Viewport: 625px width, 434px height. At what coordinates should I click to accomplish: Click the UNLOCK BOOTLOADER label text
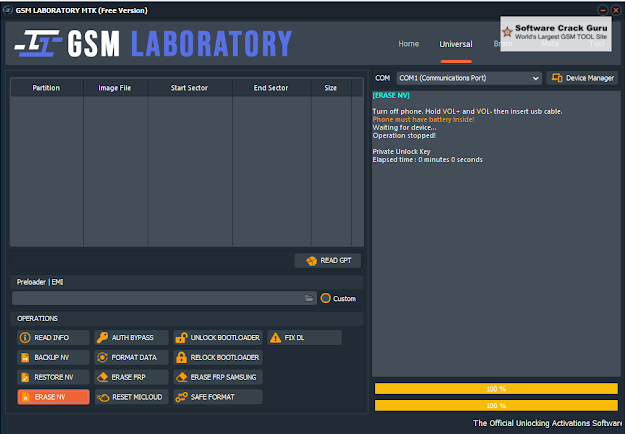[225, 338]
